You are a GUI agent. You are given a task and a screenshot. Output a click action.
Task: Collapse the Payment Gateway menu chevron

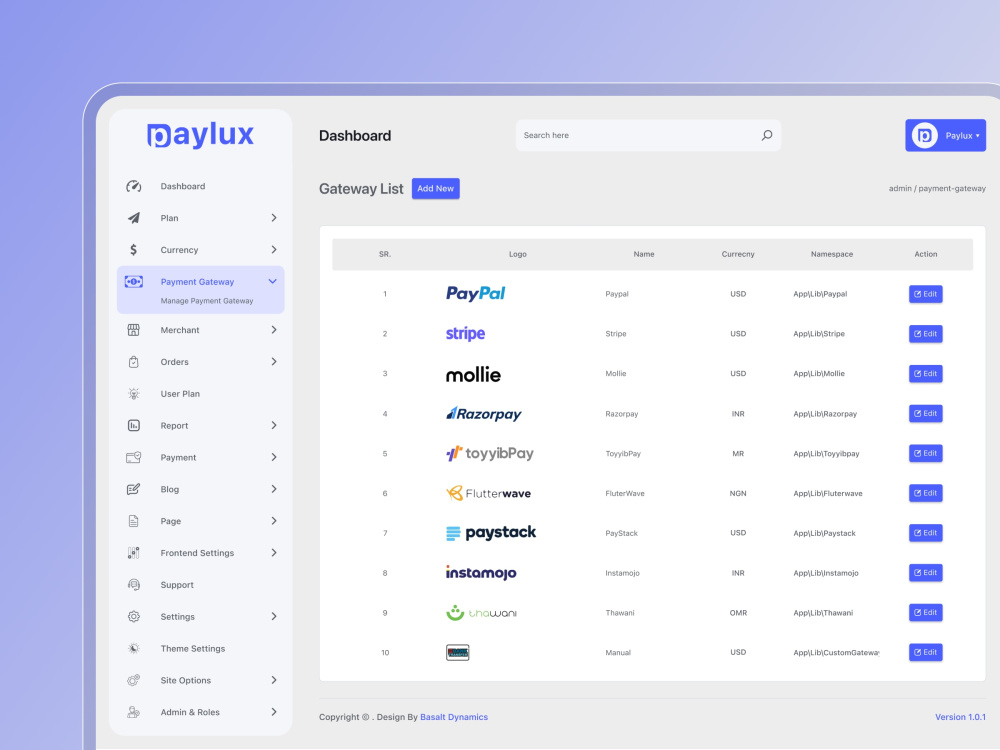272,281
